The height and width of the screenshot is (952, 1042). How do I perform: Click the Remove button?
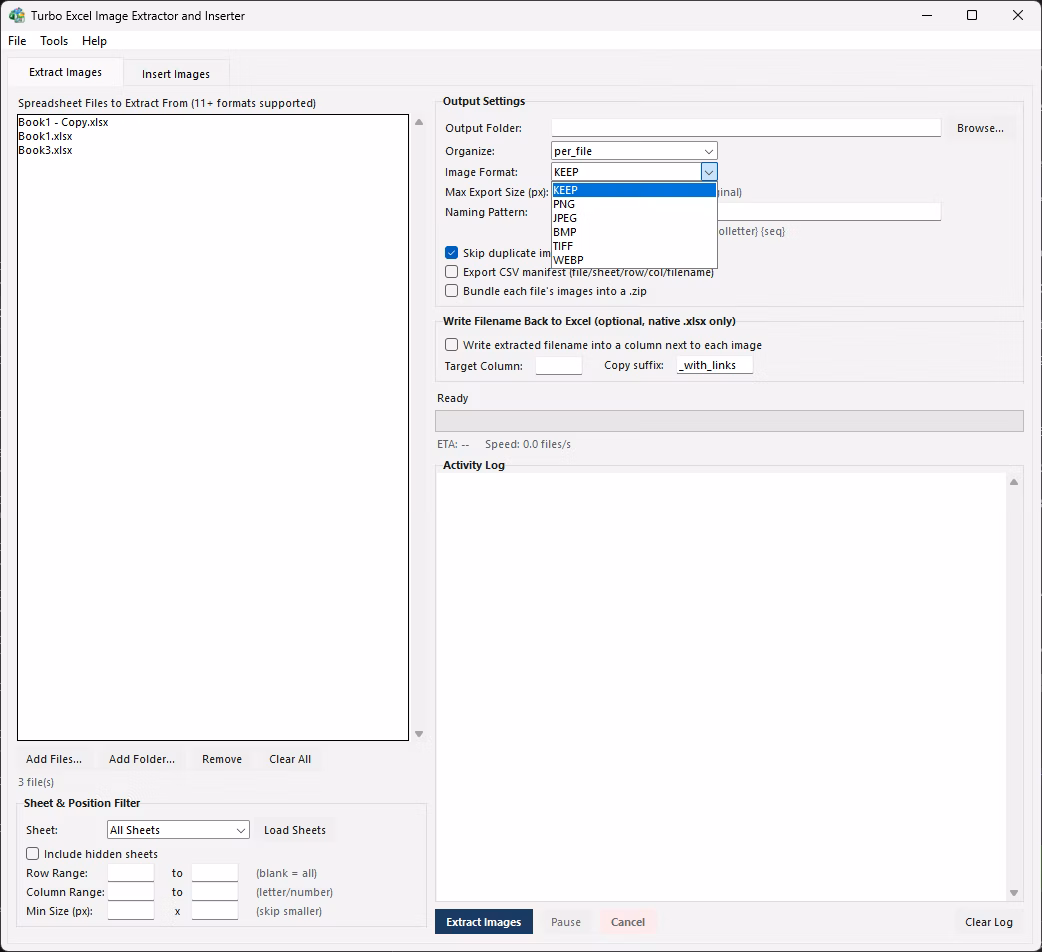click(222, 759)
